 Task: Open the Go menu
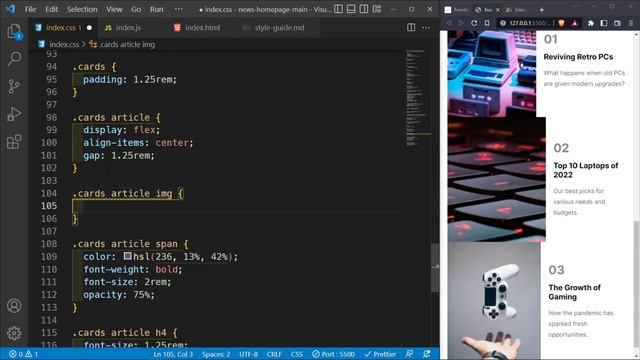point(136,9)
